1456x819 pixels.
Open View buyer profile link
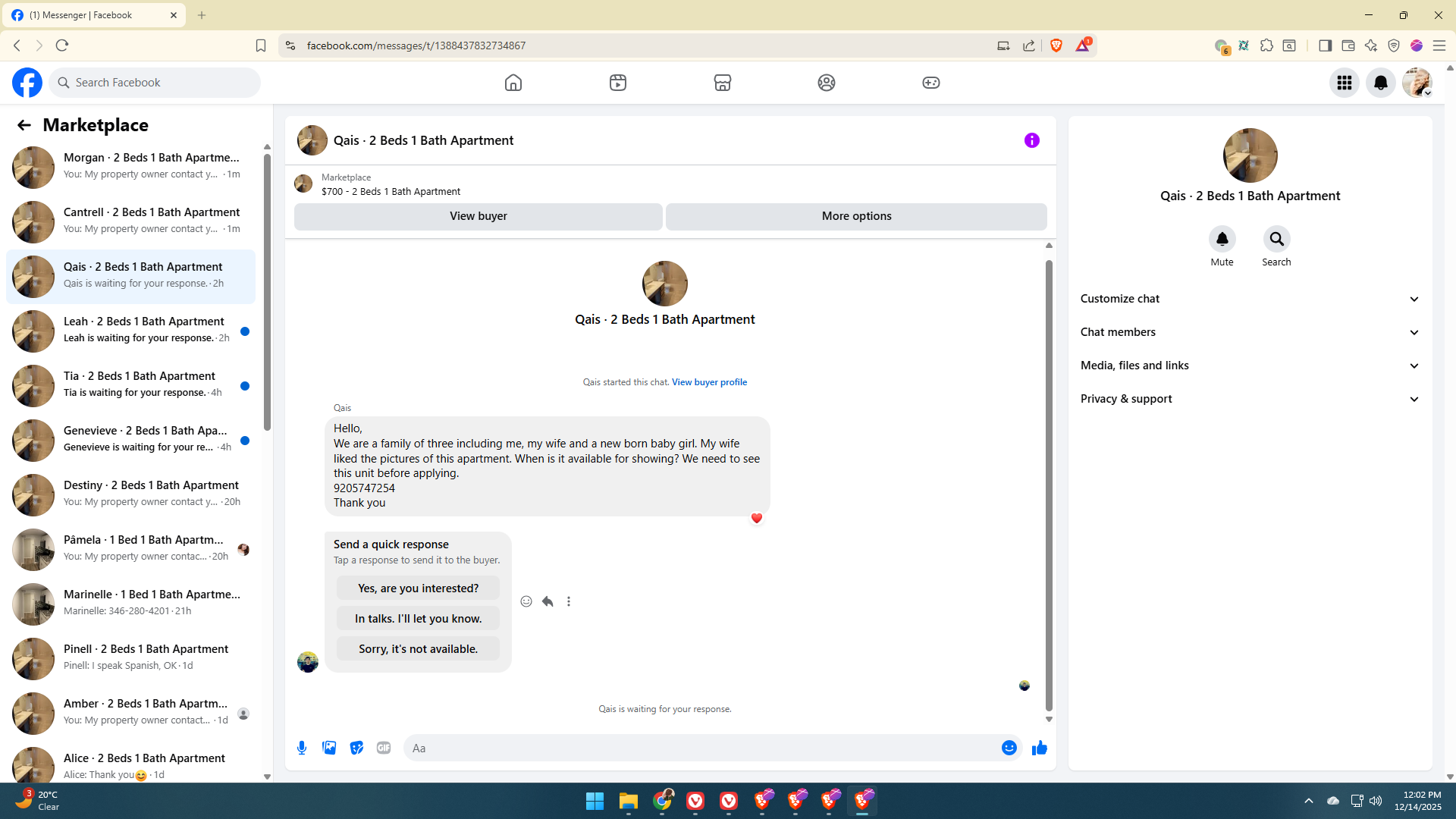[709, 382]
